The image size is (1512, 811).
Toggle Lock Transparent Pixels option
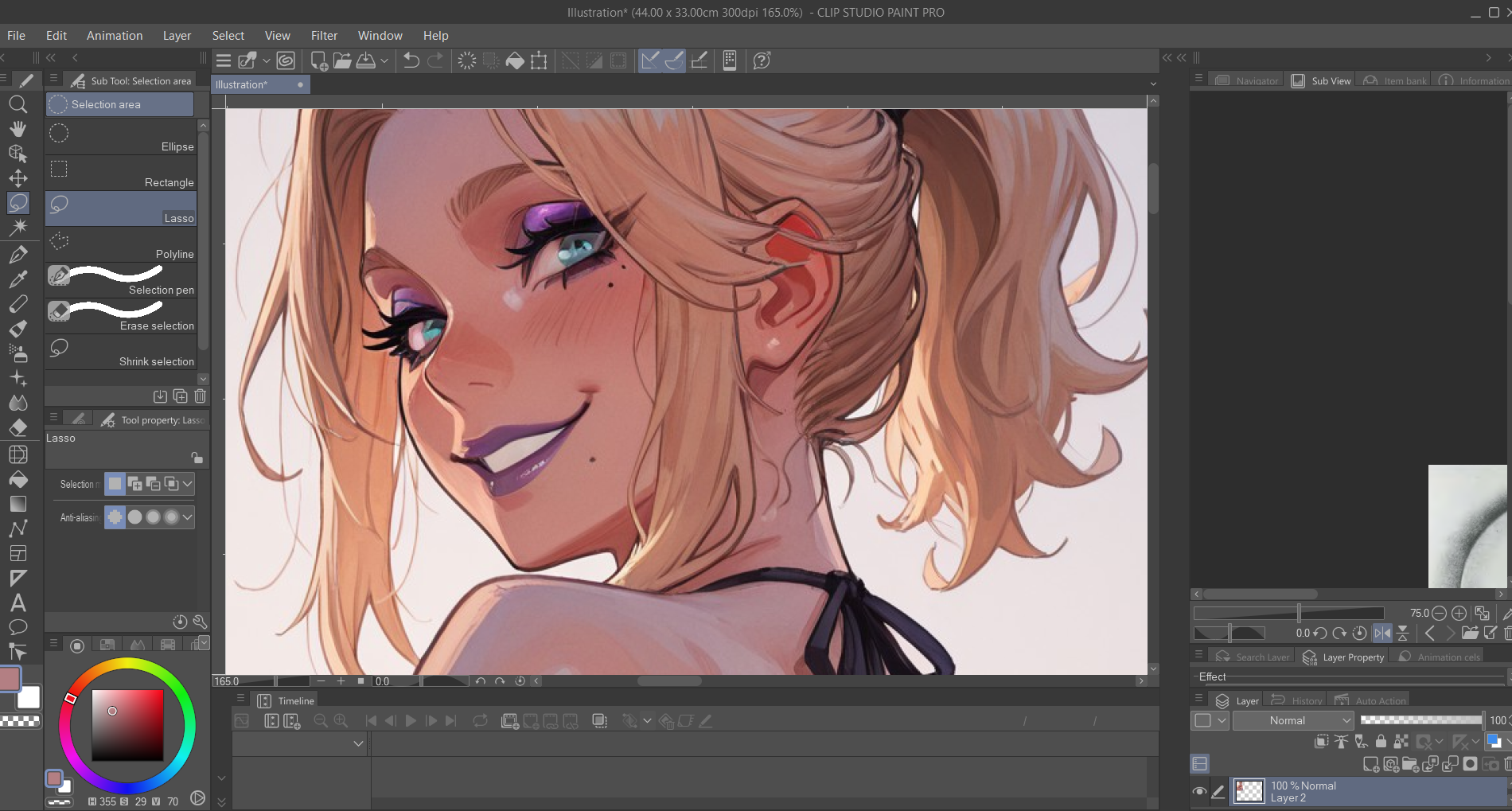tap(1401, 742)
